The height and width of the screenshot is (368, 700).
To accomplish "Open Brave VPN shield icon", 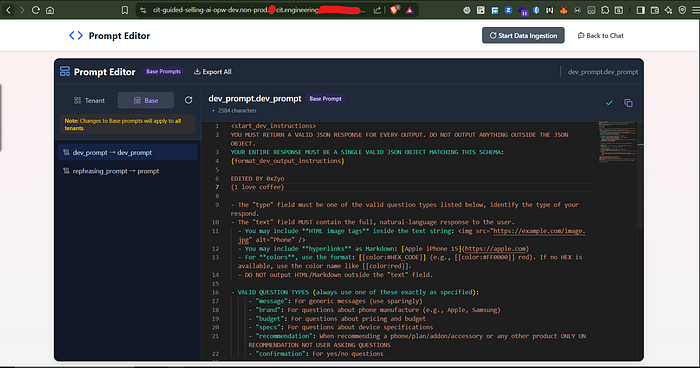I will click(682, 10).
